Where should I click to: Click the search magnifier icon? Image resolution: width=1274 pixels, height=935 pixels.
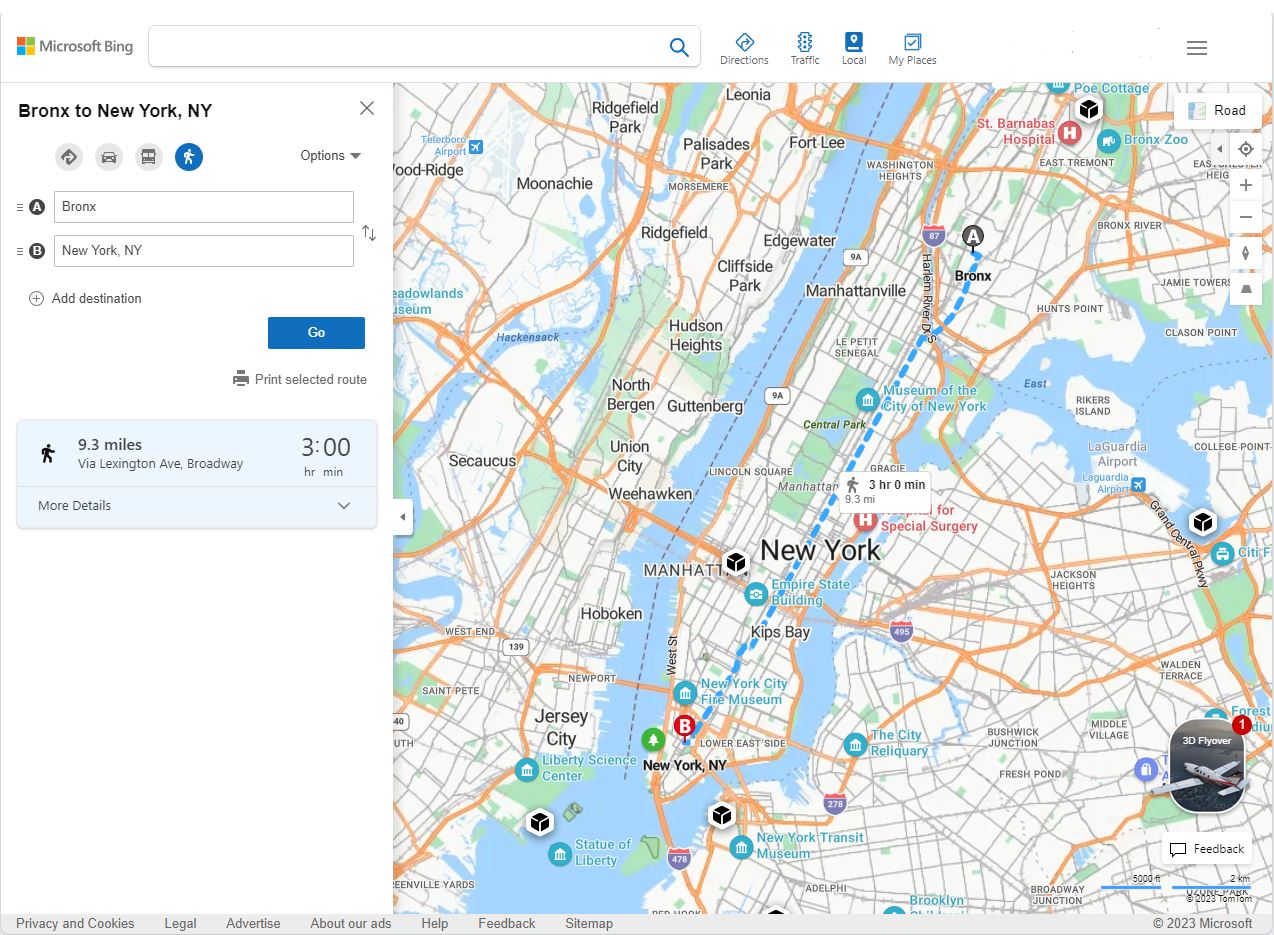[x=678, y=47]
